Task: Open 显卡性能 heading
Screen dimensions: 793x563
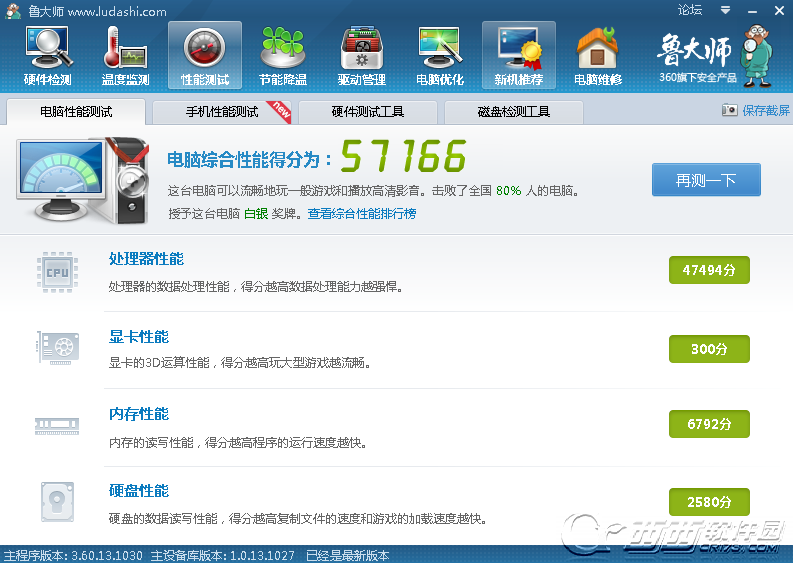Action: click(139, 336)
